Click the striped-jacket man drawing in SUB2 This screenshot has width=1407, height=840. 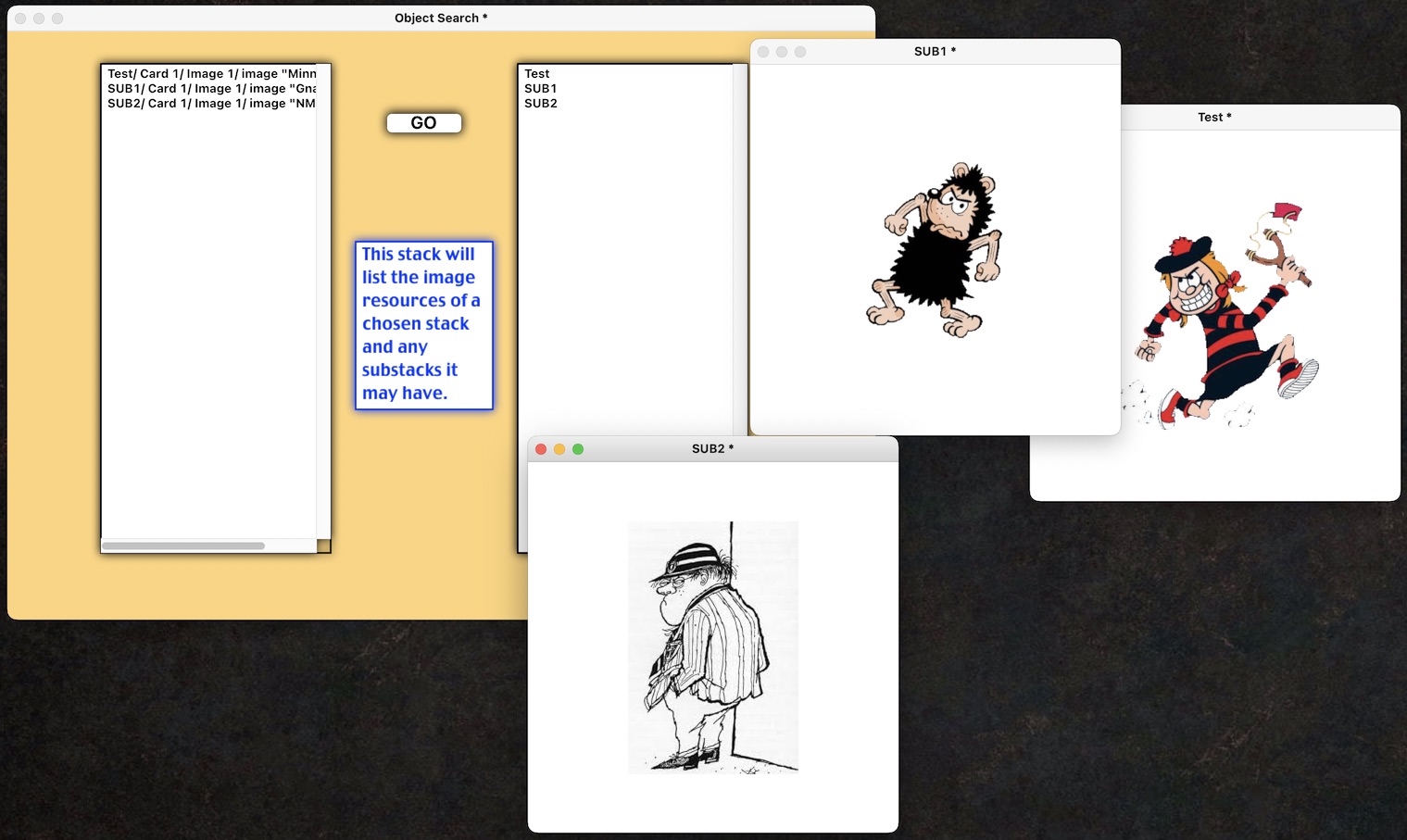coord(712,646)
